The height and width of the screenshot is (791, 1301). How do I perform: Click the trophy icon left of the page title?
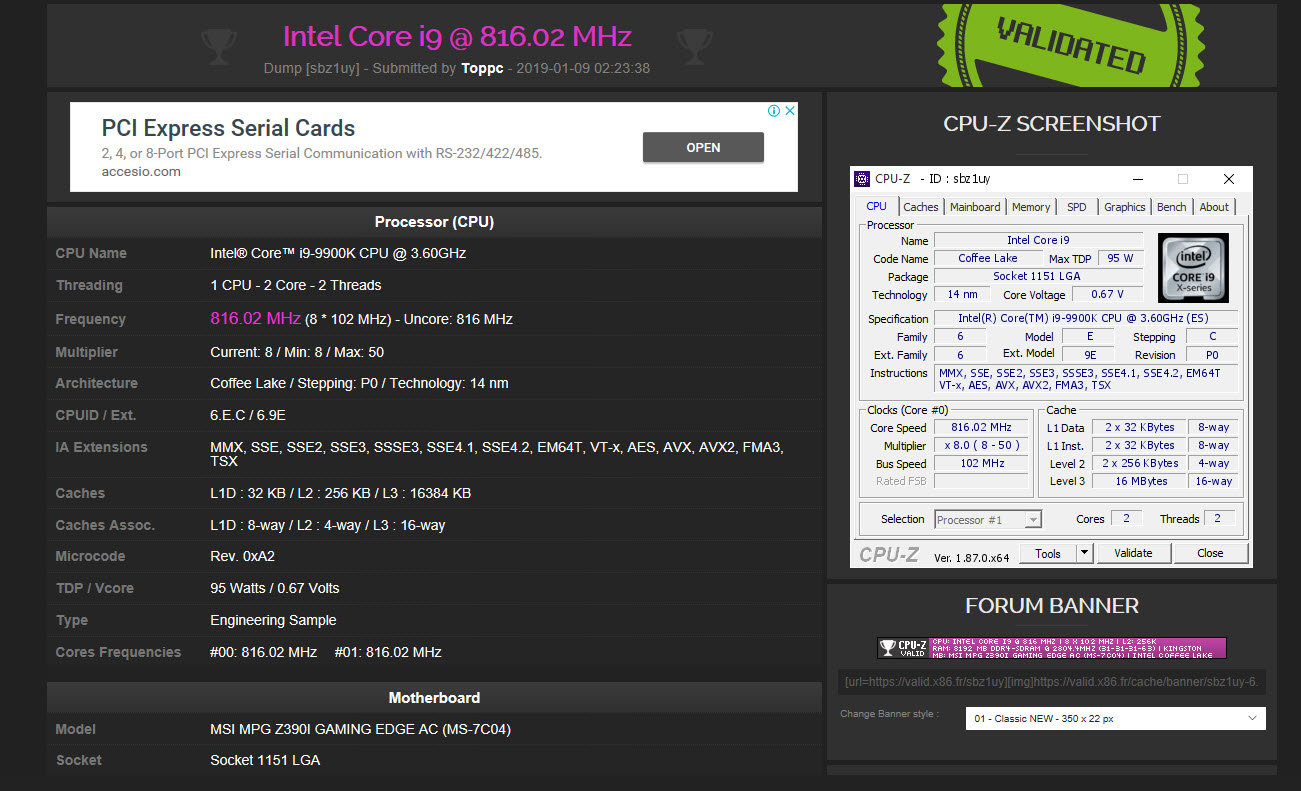click(219, 44)
